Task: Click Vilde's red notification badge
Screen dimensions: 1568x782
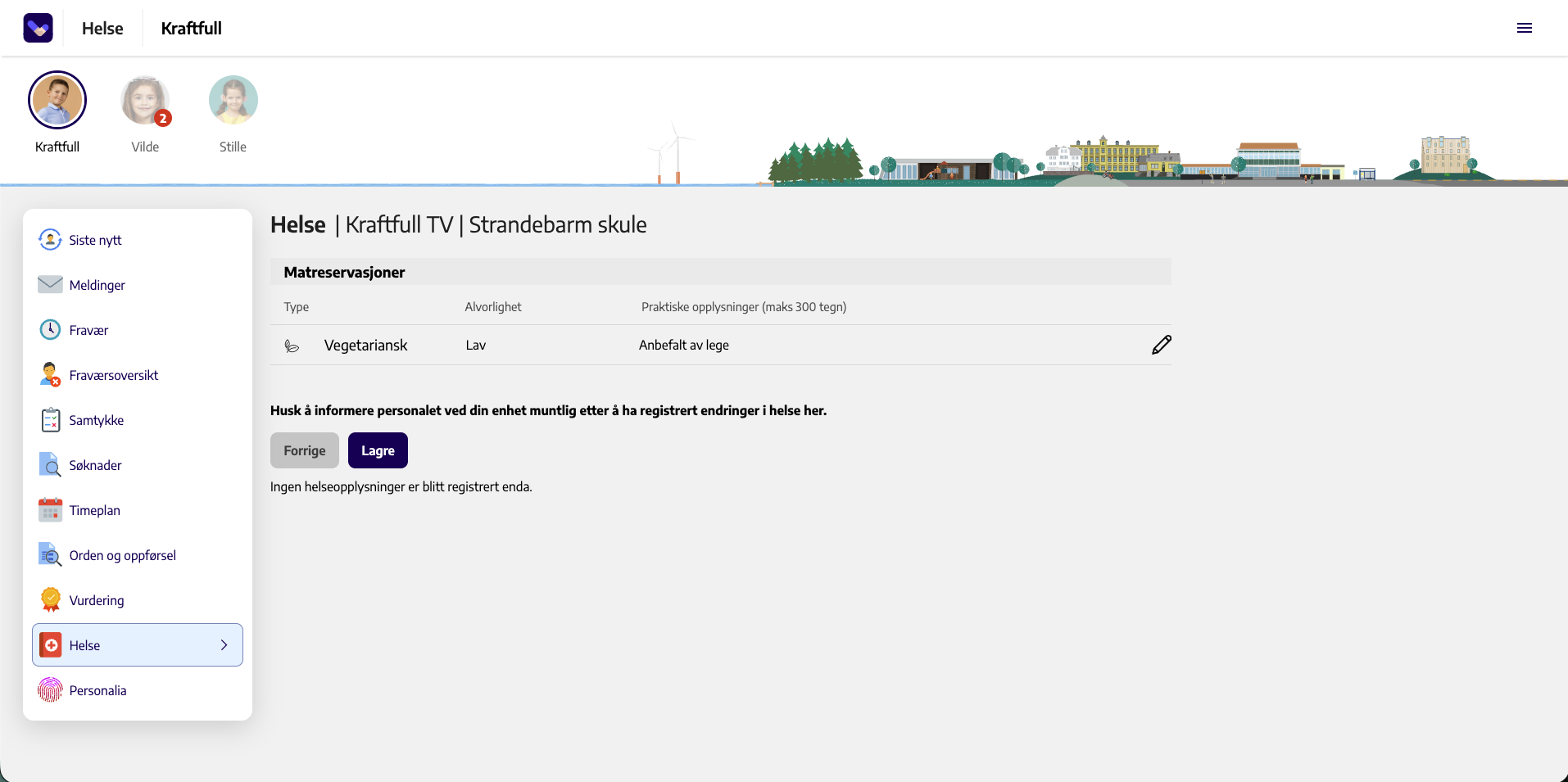Action: point(163,119)
